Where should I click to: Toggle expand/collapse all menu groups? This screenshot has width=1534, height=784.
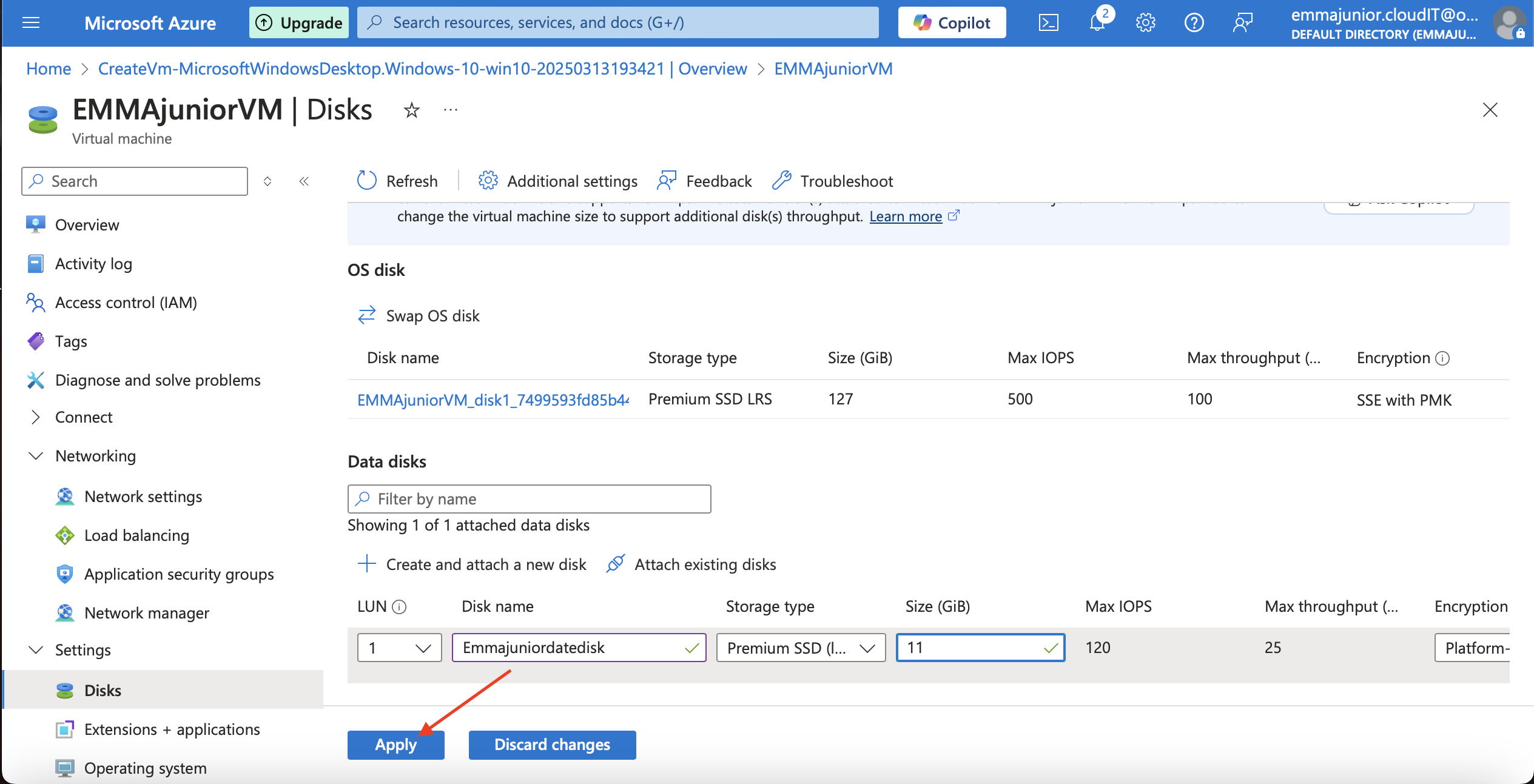[x=267, y=181]
